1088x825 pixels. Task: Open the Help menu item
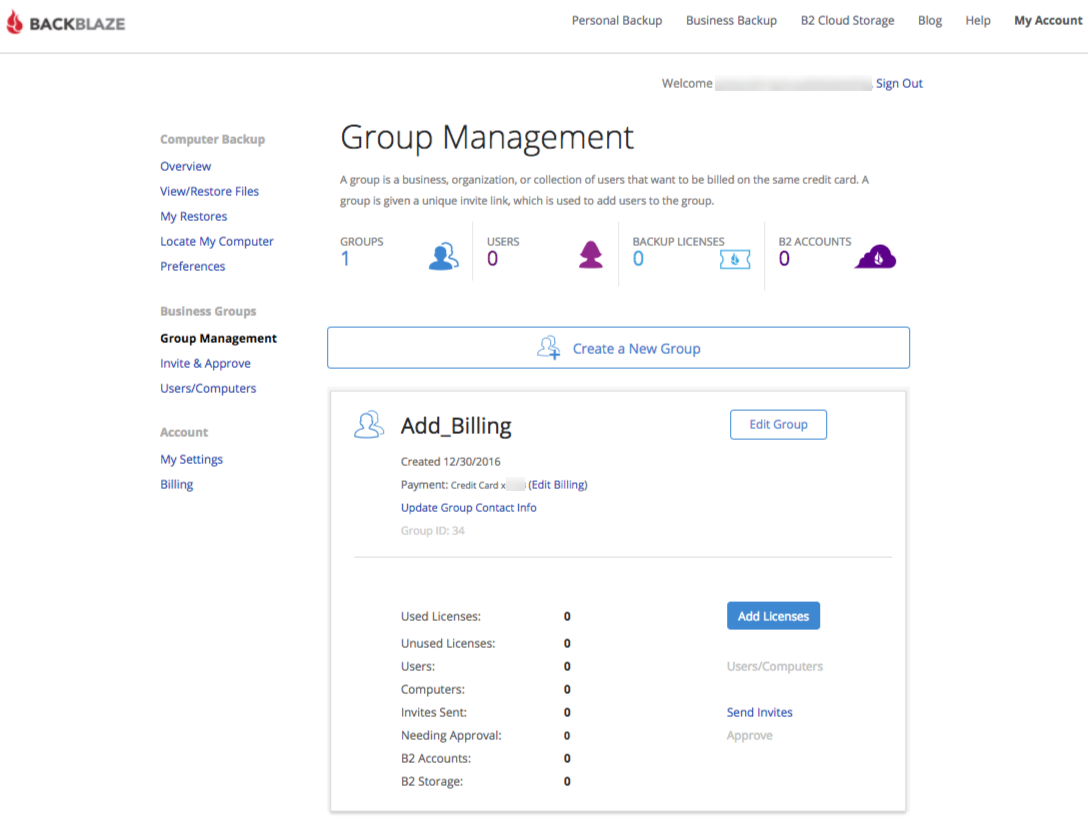(x=978, y=21)
